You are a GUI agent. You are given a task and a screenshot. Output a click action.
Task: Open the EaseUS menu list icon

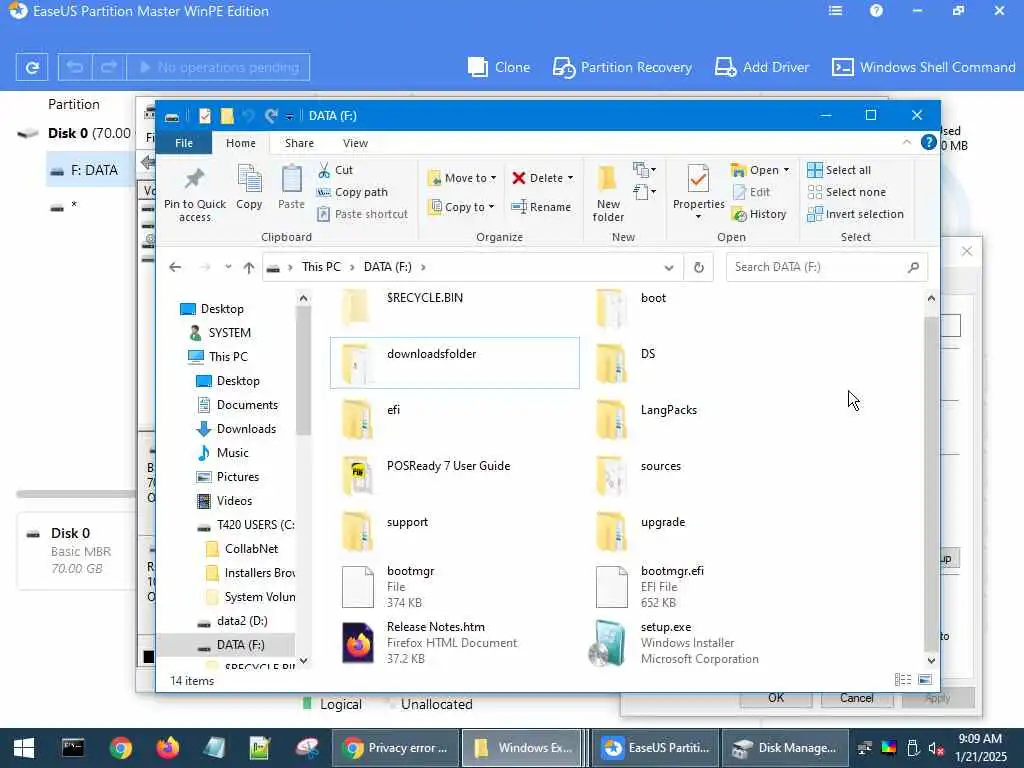tap(835, 11)
